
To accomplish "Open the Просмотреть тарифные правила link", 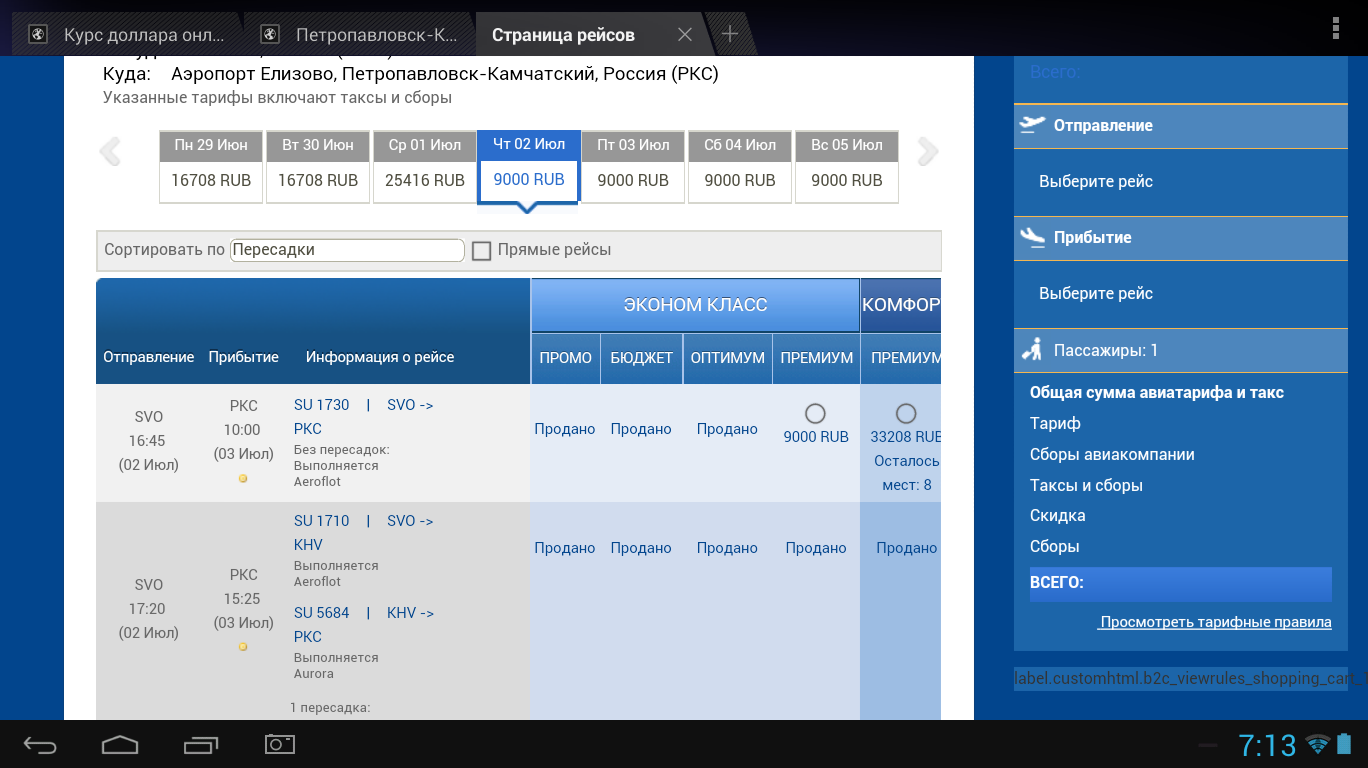I will (x=1215, y=622).
